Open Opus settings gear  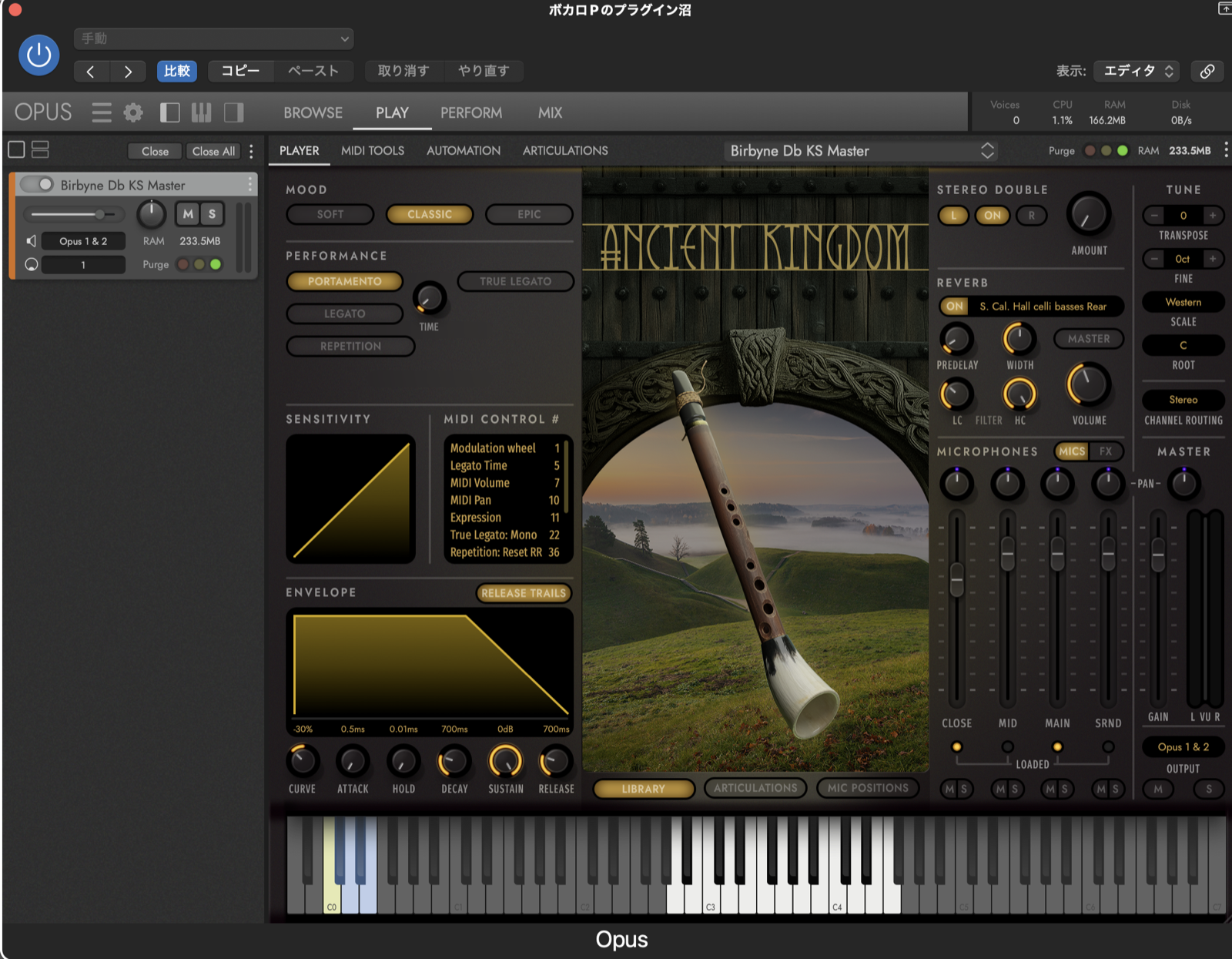point(133,112)
